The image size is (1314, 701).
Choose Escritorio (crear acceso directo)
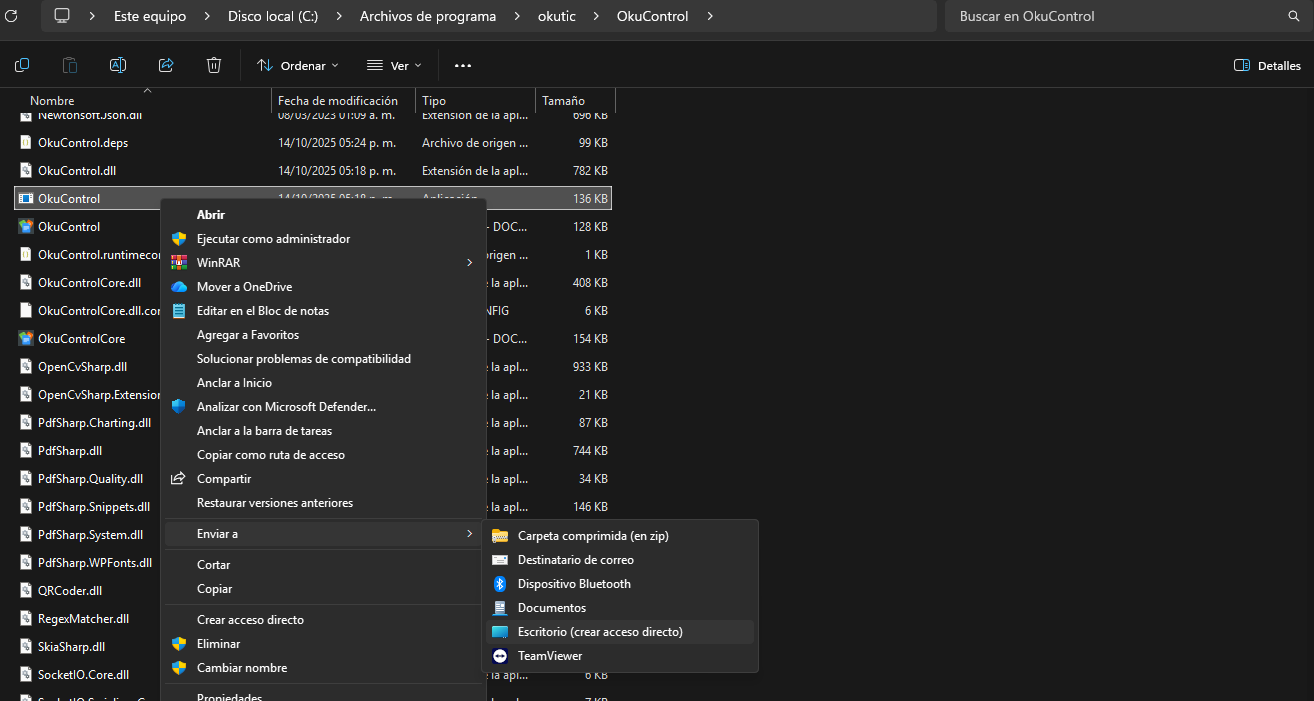pyautogui.click(x=599, y=632)
